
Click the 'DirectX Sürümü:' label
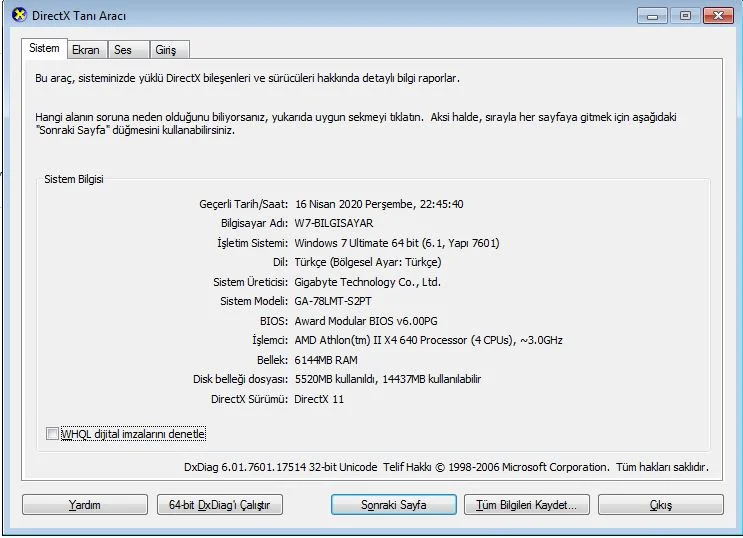click(x=249, y=399)
